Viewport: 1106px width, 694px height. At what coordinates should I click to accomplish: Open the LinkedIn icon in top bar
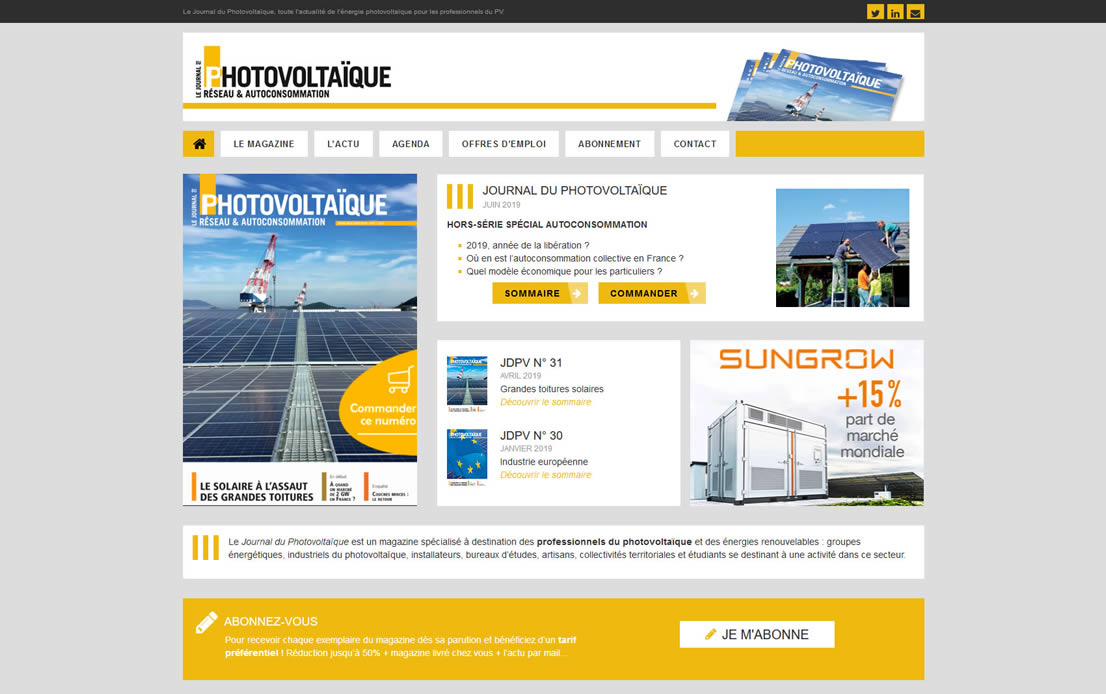click(x=895, y=12)
